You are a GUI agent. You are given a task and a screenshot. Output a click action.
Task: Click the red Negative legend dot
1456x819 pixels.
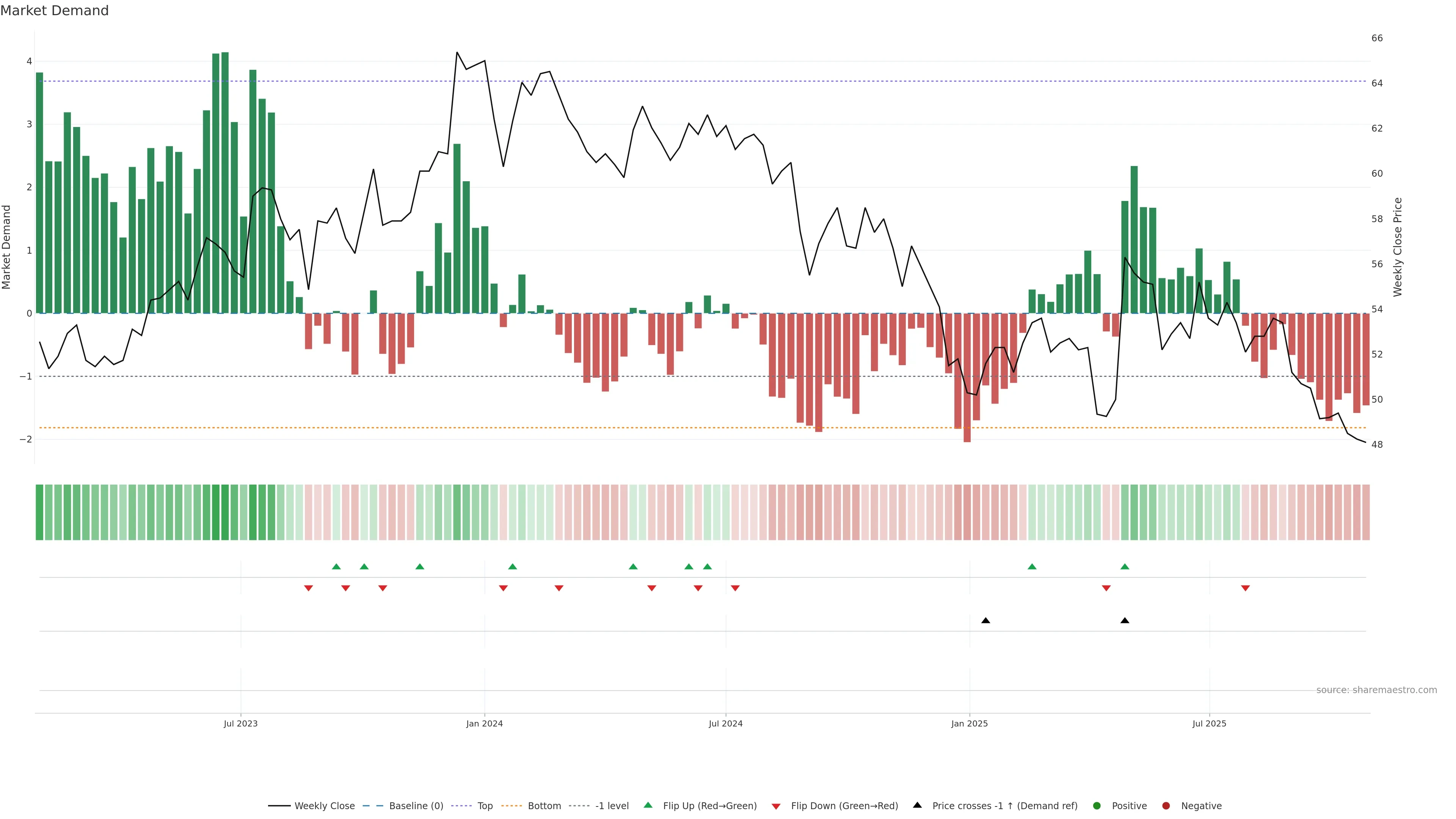click(x=1166, y=805)
